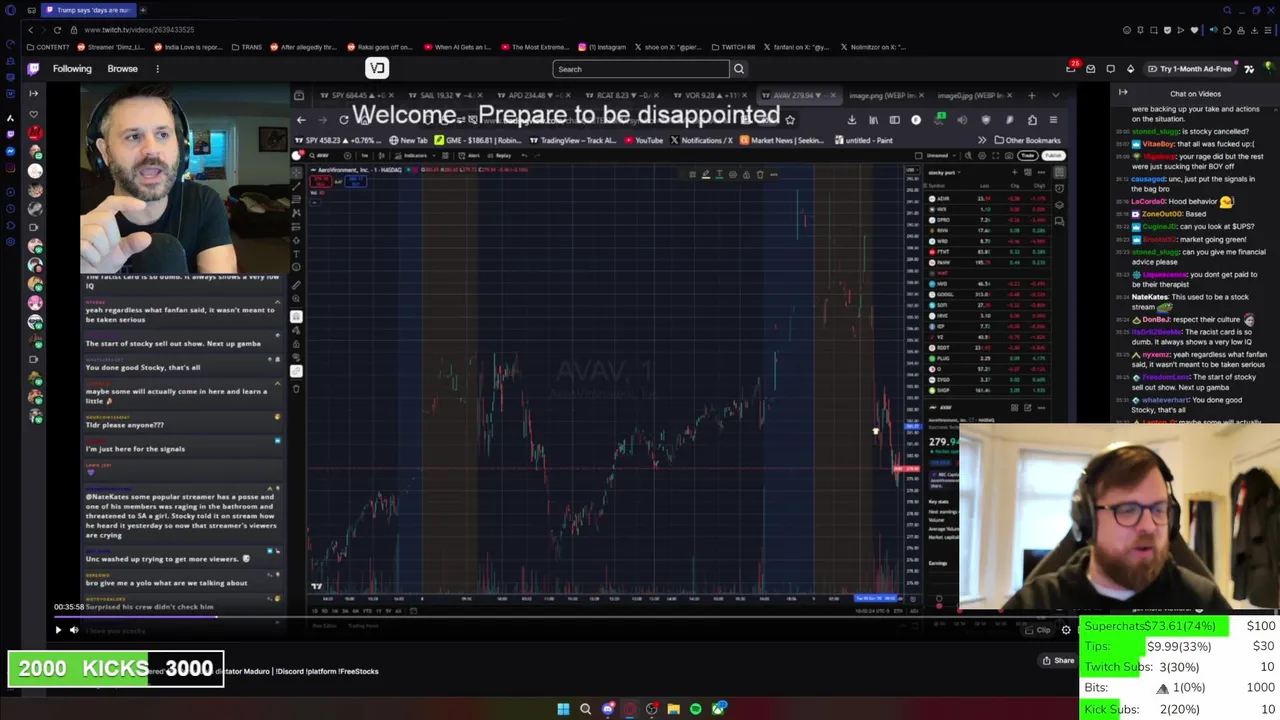Open the 'fanfan! on X' bookmark
The width and height of the screenshot is (1280, 720).
coord(798,47)
